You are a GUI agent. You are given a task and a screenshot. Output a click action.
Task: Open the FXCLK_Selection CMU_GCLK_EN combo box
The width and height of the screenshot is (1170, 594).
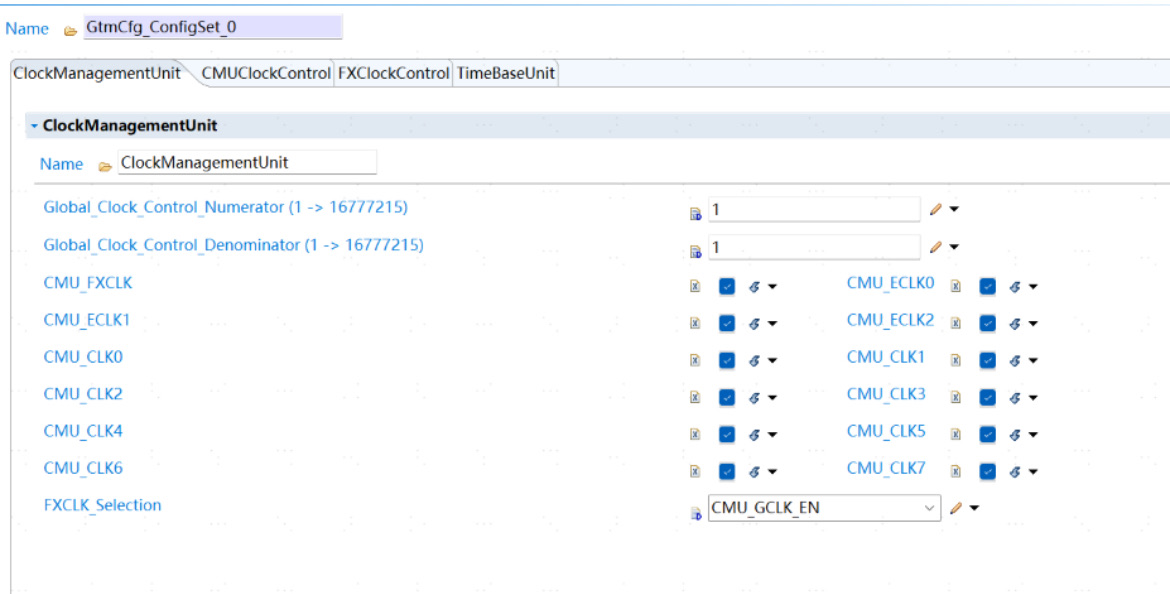825,508
